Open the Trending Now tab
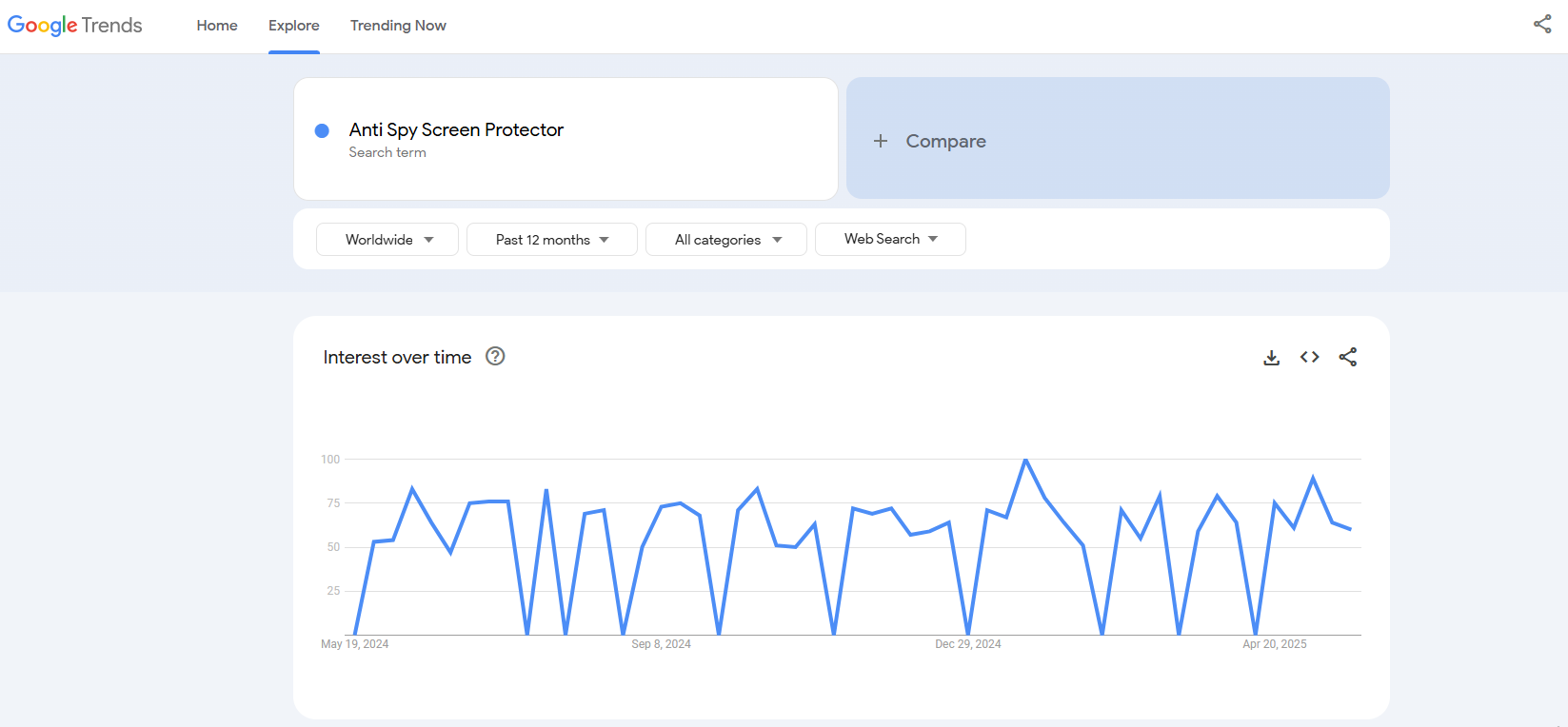This screenshot has width=1568, height=727. (398, 26)
